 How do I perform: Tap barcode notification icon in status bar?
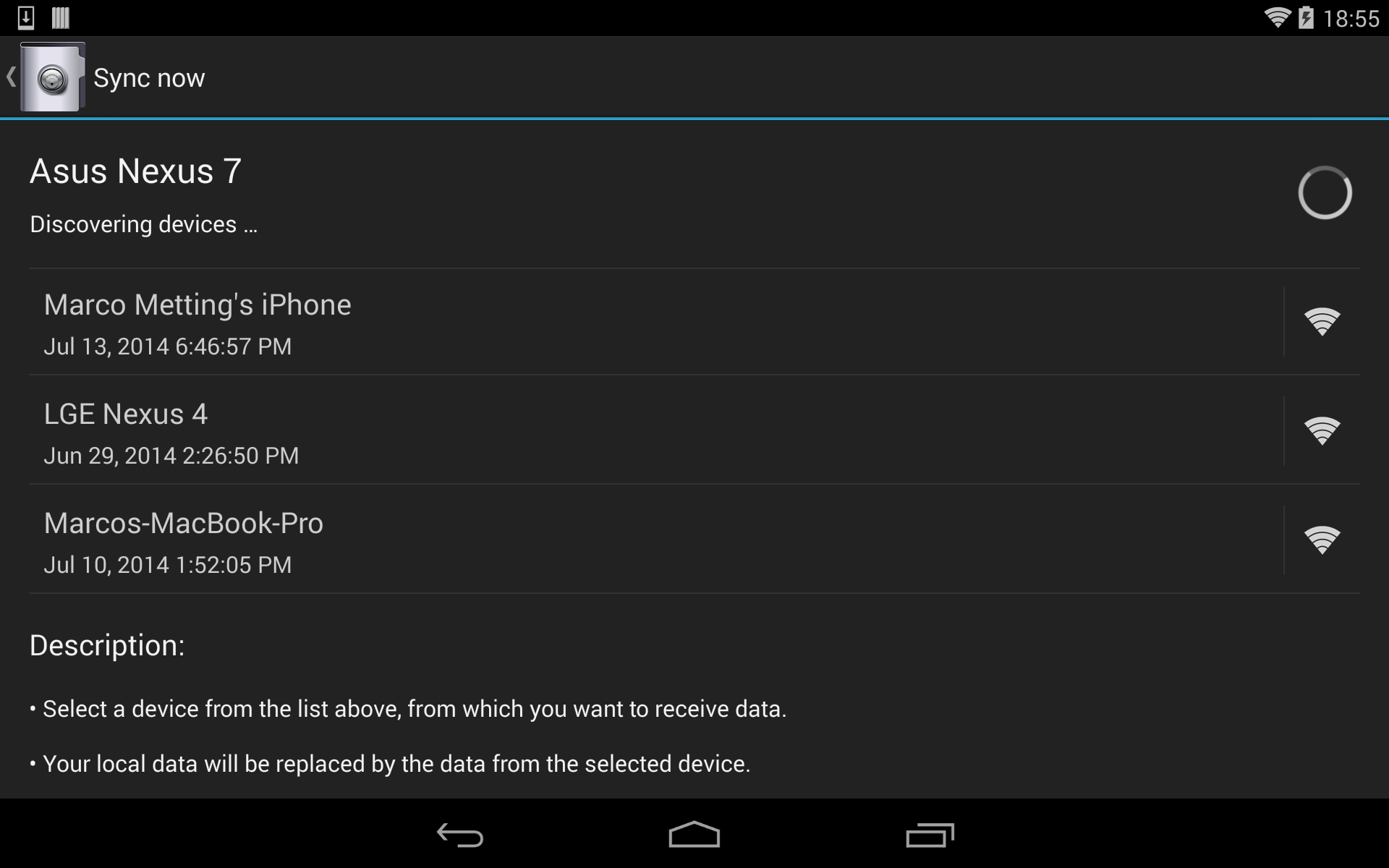click(61, 17)
